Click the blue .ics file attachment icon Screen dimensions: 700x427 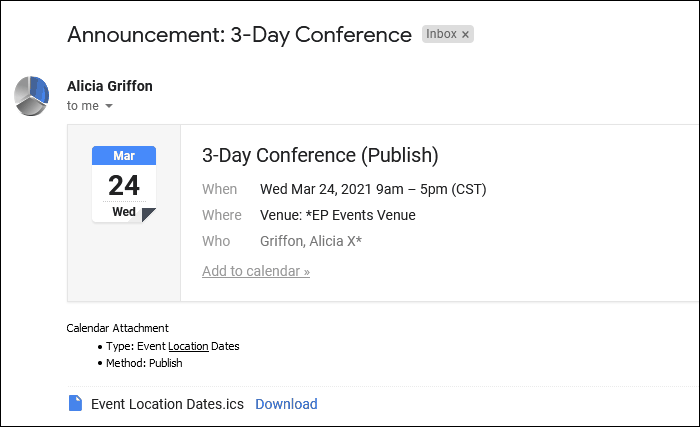click(75, 403)
